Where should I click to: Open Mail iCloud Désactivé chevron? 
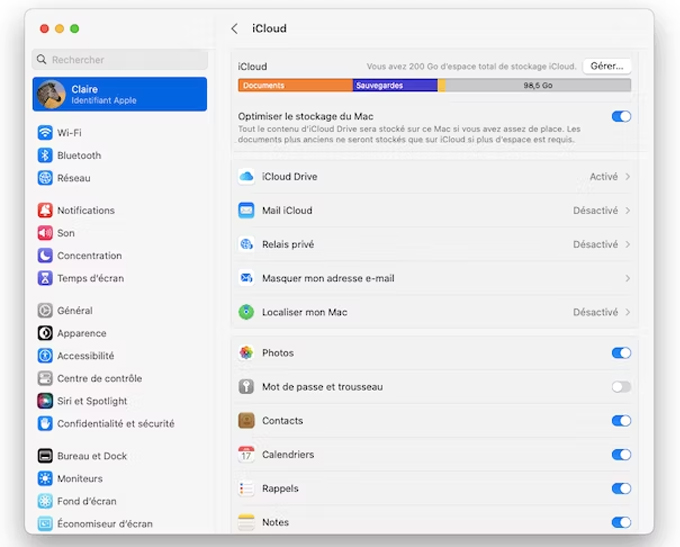click(x=628, y=210)
